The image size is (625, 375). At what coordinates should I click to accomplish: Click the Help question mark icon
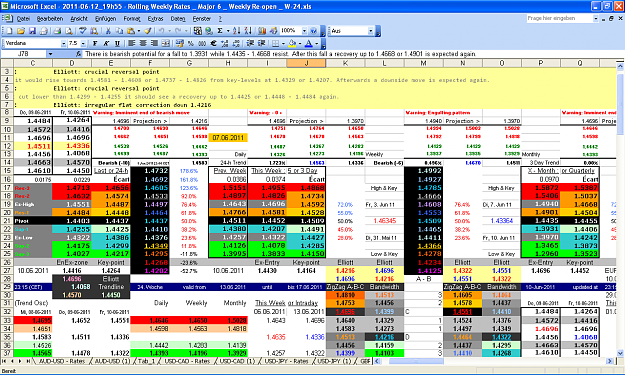point(313,31)
